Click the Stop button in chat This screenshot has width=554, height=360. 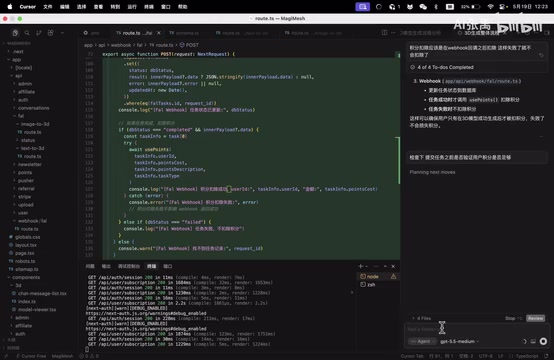(x=513, y=318)
